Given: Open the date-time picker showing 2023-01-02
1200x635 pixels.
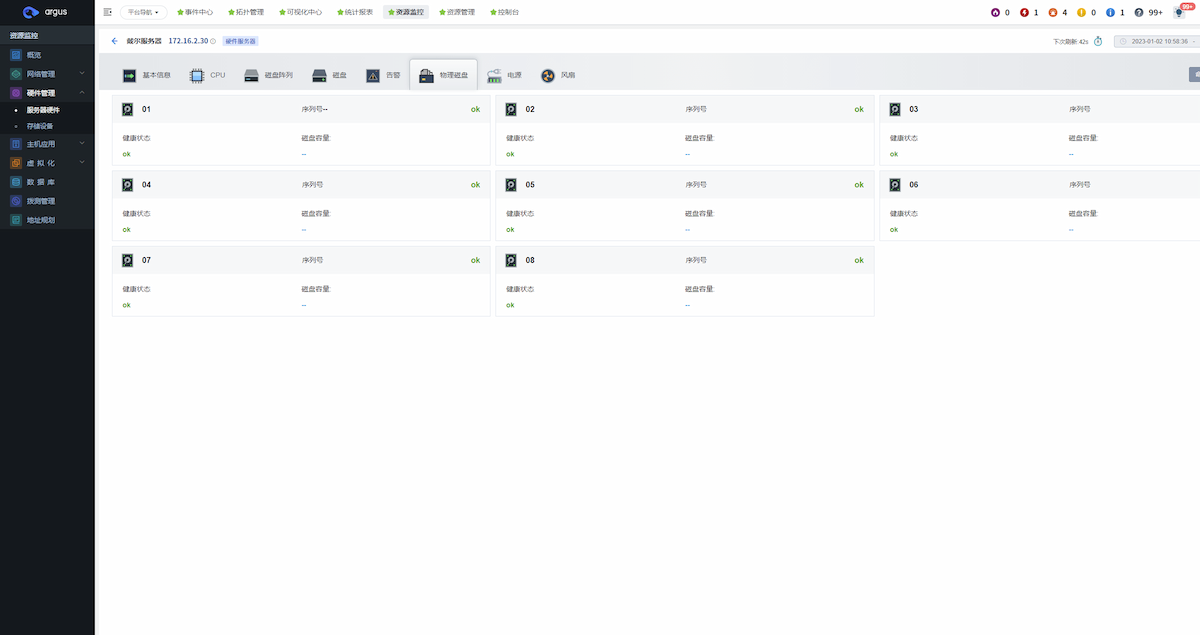Looking at the screenshot, I should (1156, 41).
